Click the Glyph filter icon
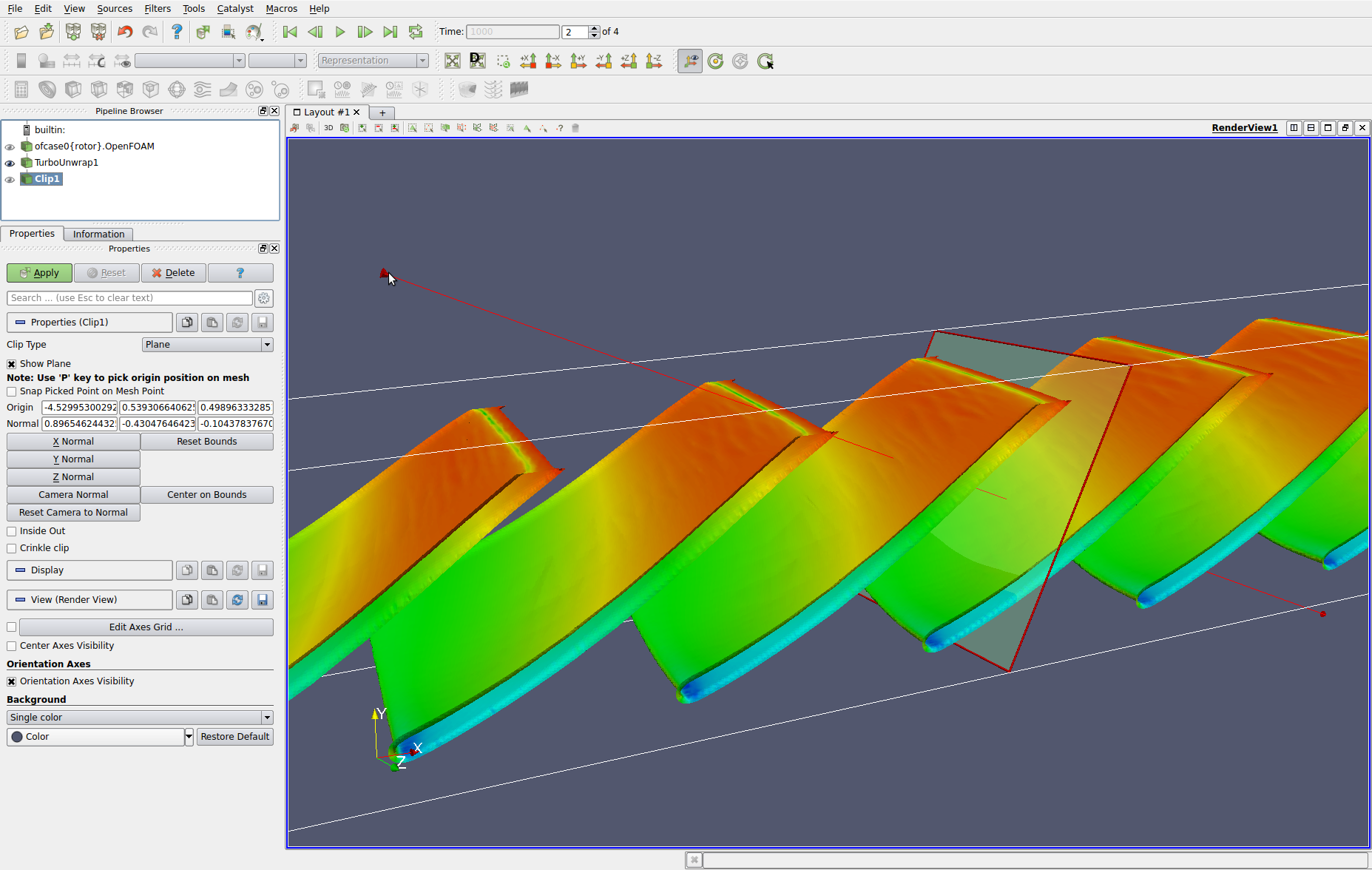This screenshot has width=1372, height=870. tap(177, 90)
